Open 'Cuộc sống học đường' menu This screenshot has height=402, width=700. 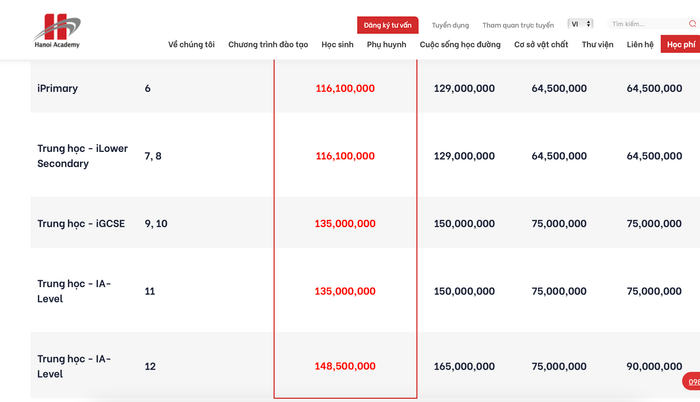coord(460,45)
